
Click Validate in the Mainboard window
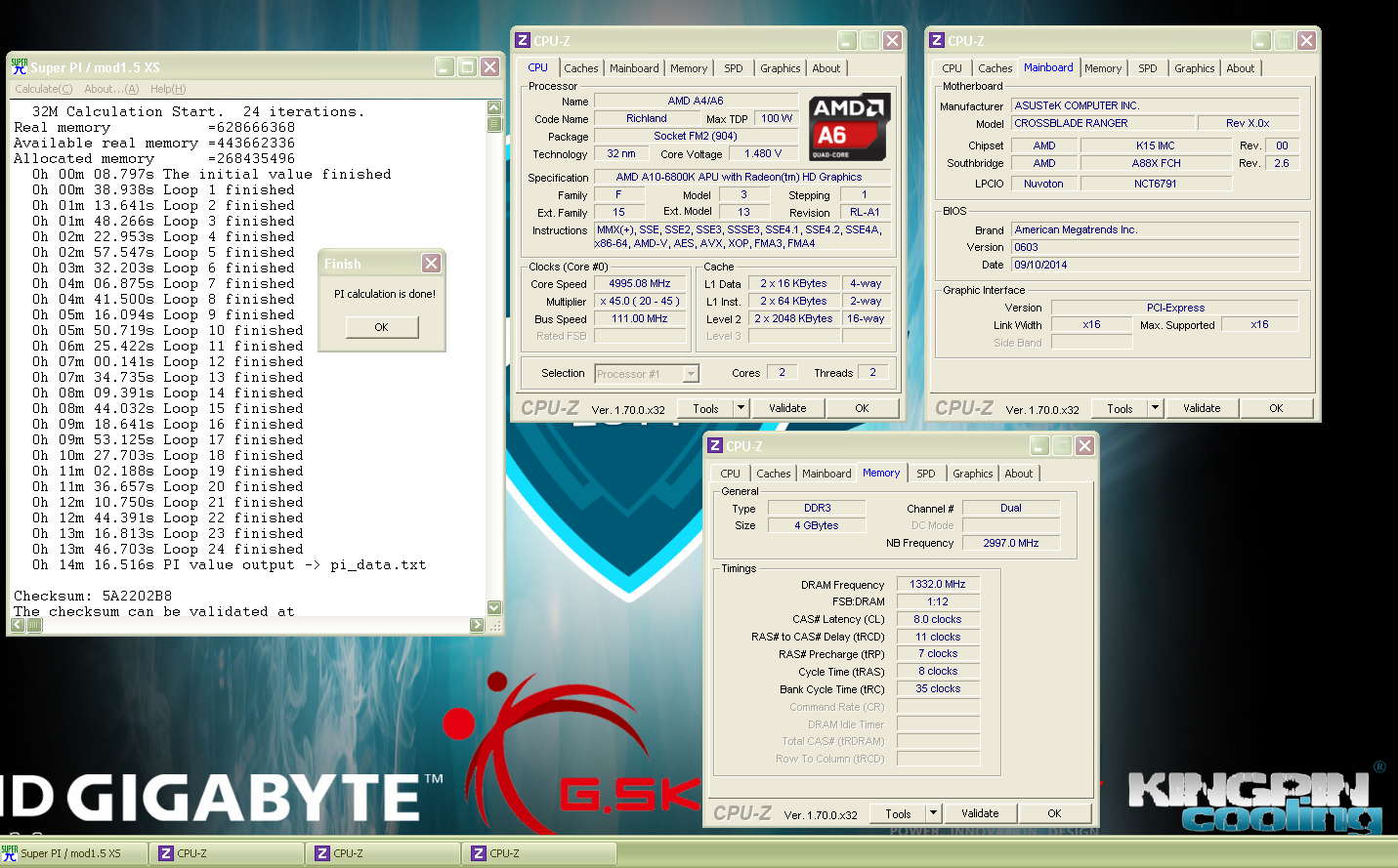click(x=1202, y=408)
